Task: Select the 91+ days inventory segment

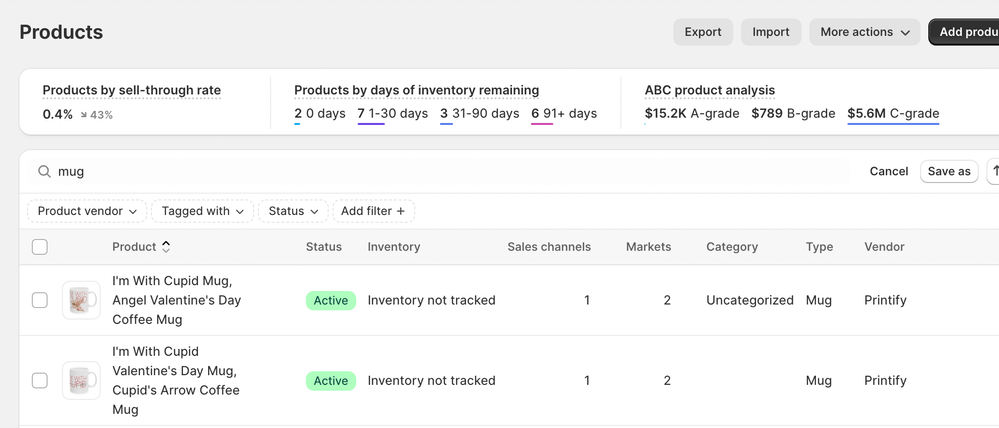Action: point(564,114)
